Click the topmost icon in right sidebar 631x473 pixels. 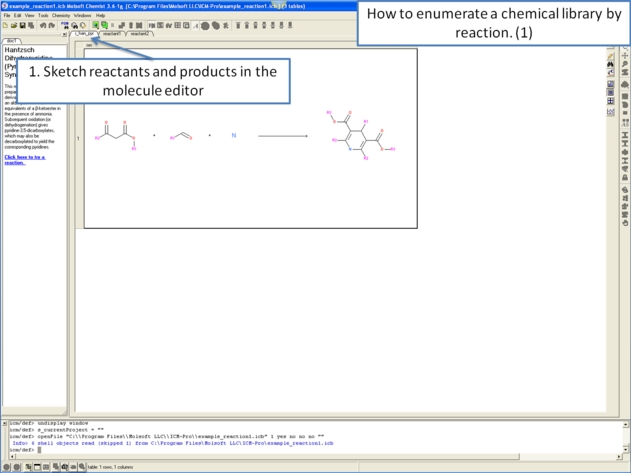point(611,56)
